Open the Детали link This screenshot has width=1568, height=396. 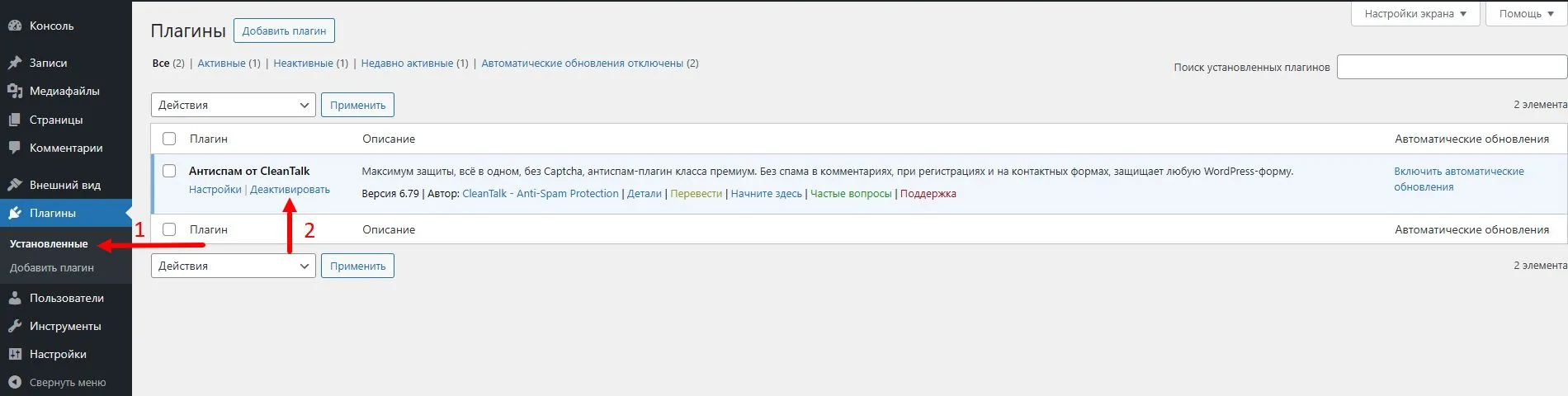(x=645, y=194)
